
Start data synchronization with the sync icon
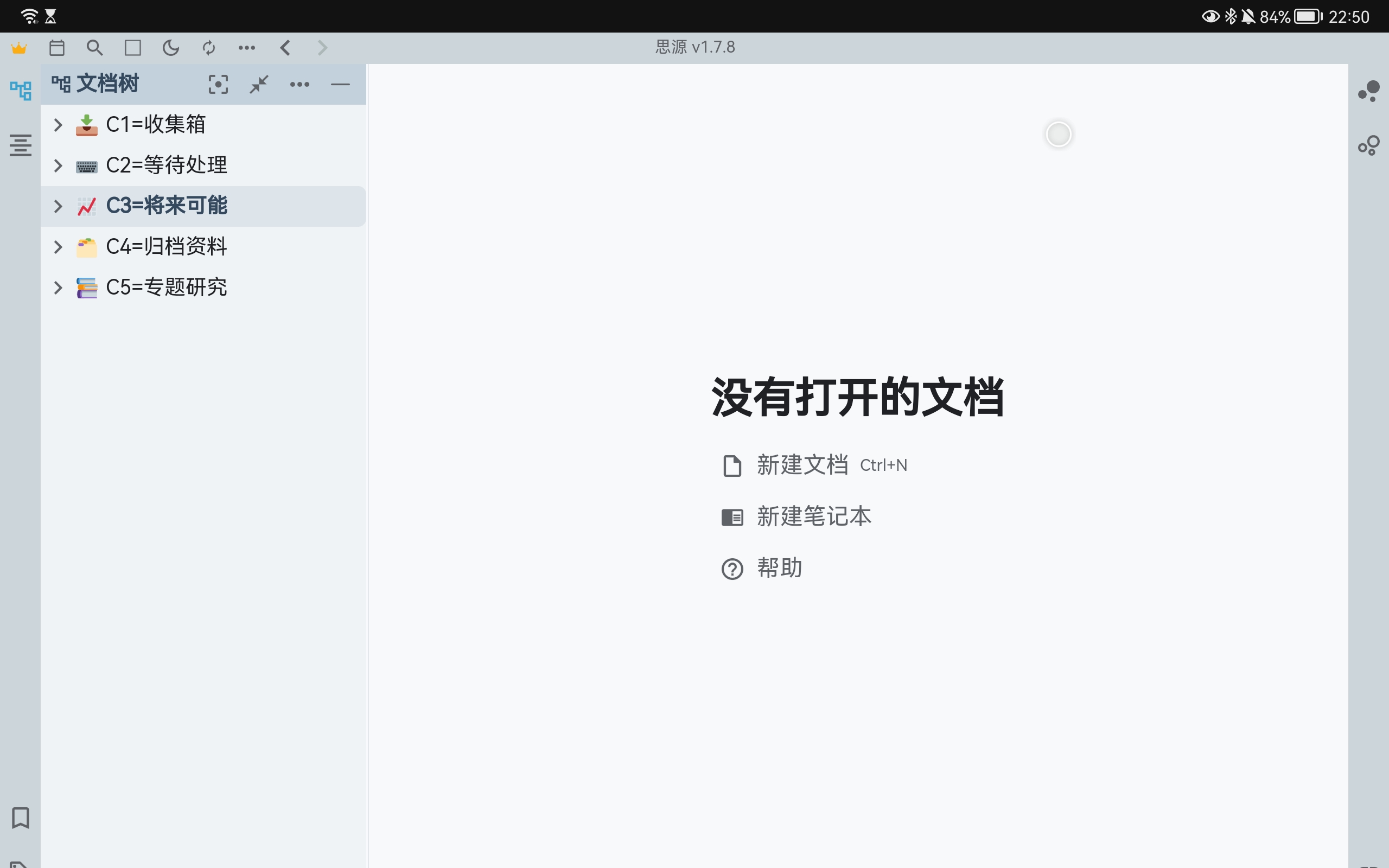[x=209, y=48]
